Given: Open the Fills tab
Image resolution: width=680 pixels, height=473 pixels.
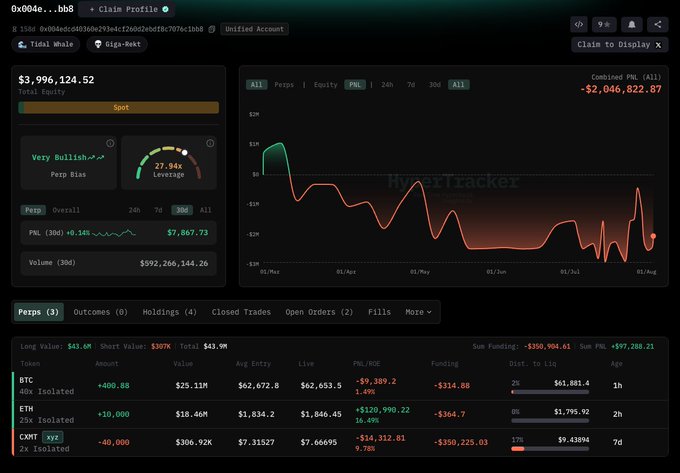Looking at the screenshot, I should point(379,312).
